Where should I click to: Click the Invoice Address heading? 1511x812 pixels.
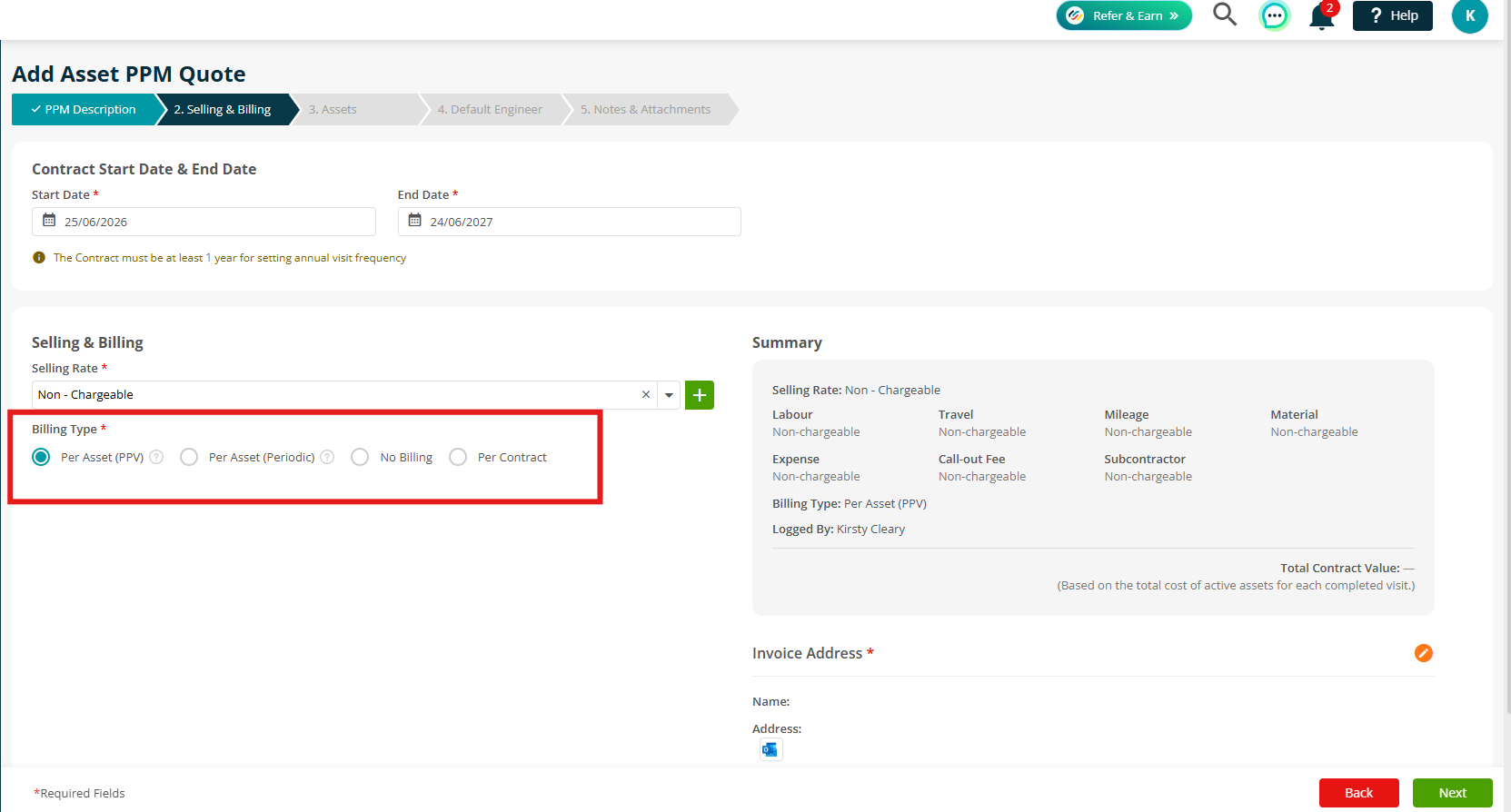click(x=807, y=653)
